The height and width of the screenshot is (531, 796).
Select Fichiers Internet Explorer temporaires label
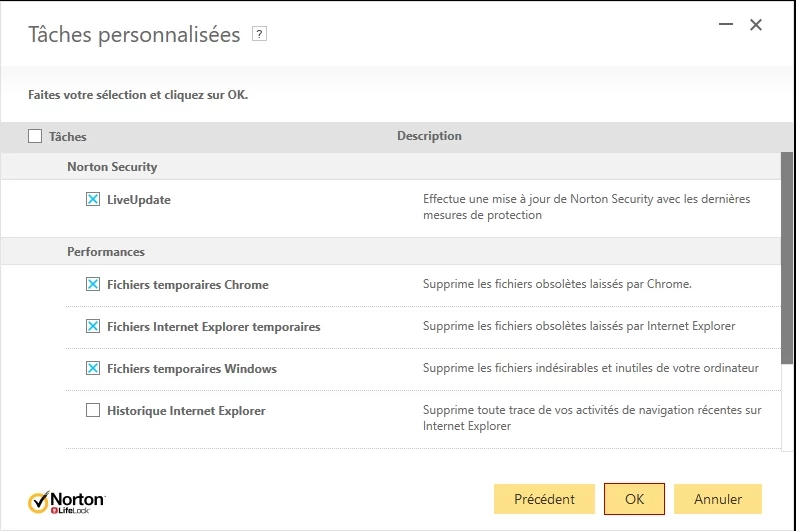[214, 326]
